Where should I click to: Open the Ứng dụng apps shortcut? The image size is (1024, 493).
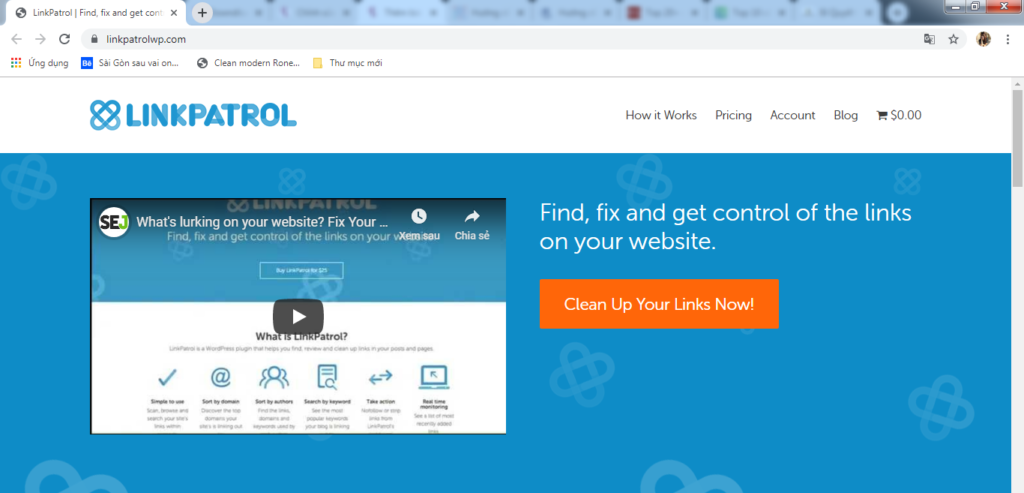point(40,63)
